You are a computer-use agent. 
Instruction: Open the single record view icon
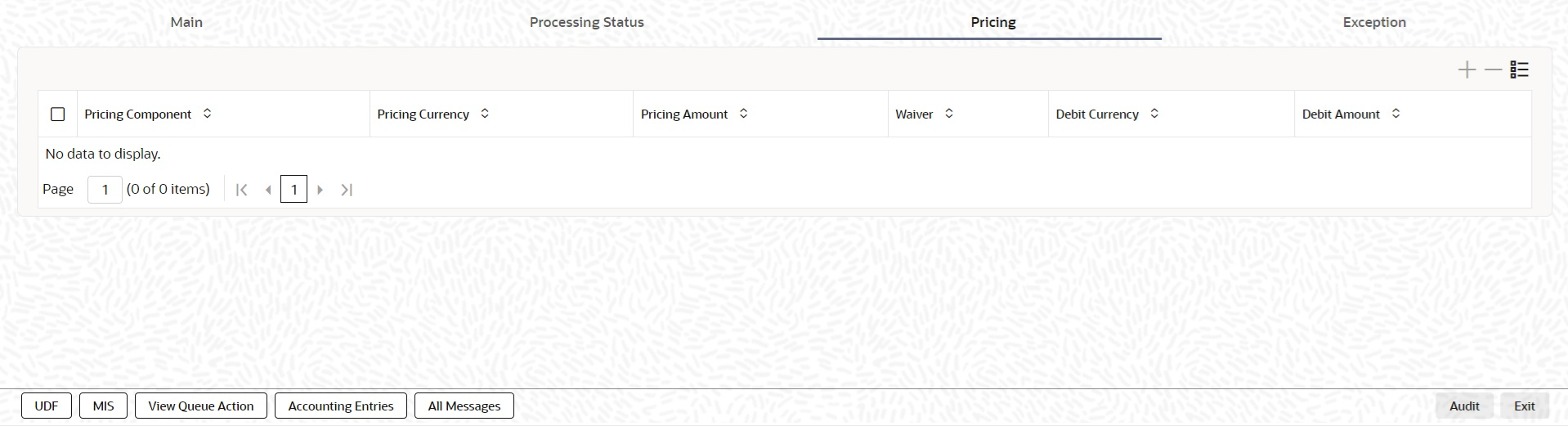1519,70
